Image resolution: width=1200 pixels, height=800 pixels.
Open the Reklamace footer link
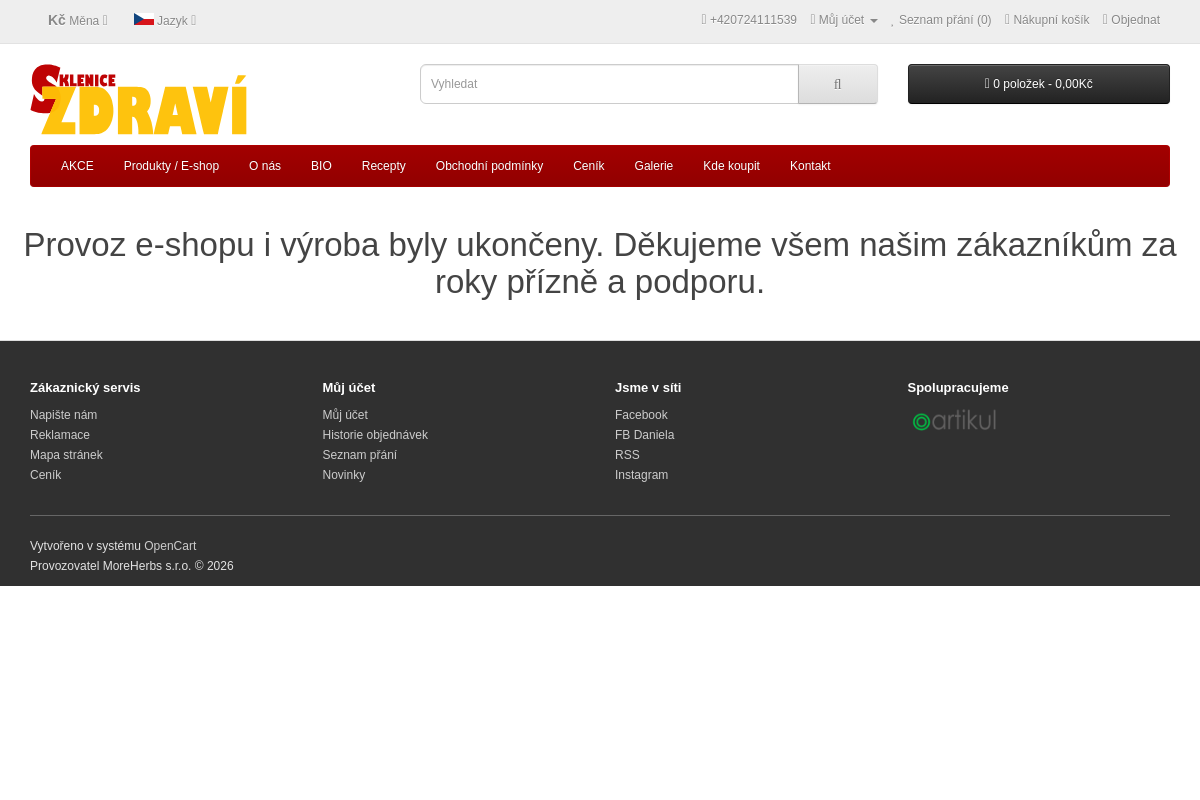pos(60,435)
